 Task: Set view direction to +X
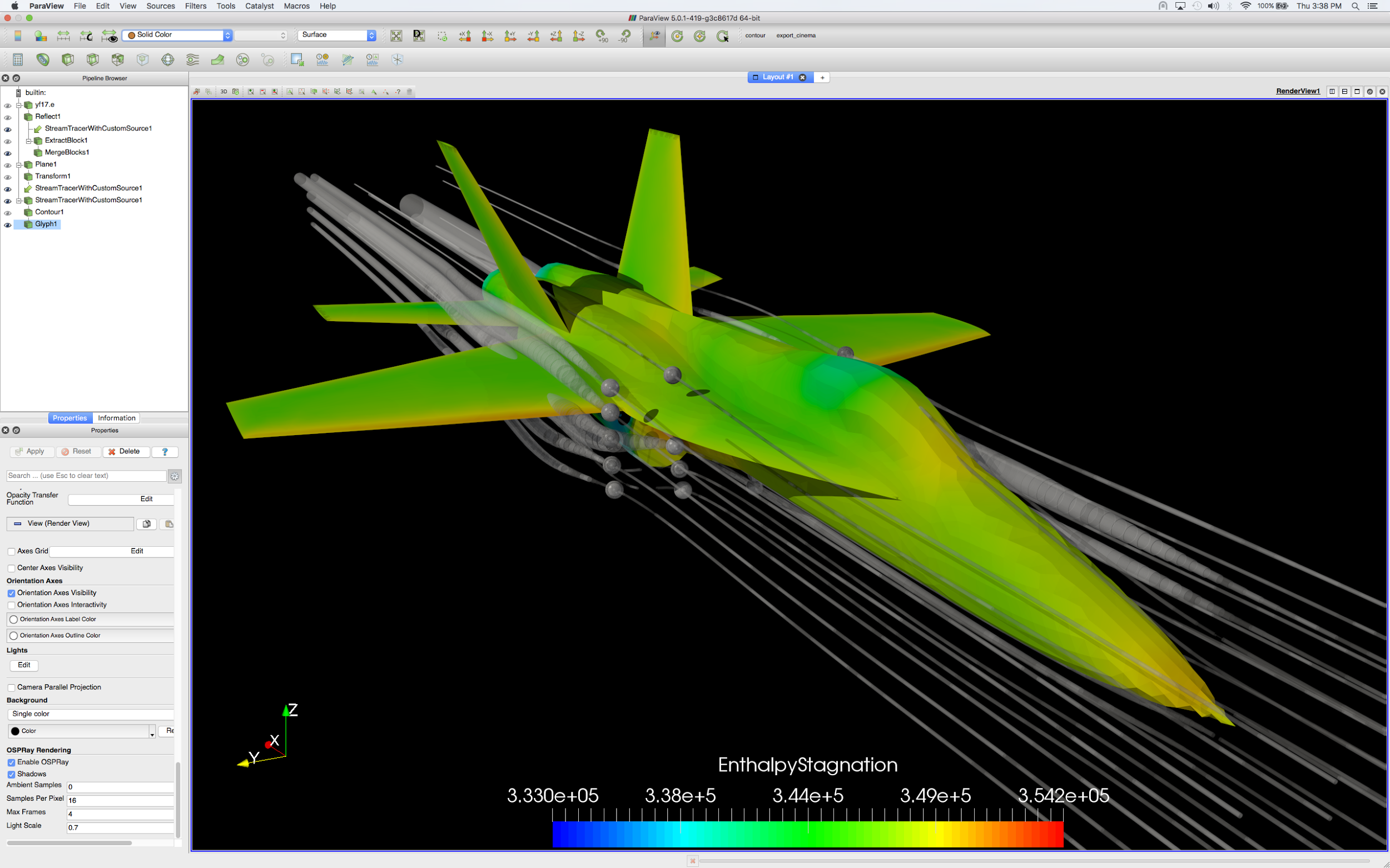(465, 36)
